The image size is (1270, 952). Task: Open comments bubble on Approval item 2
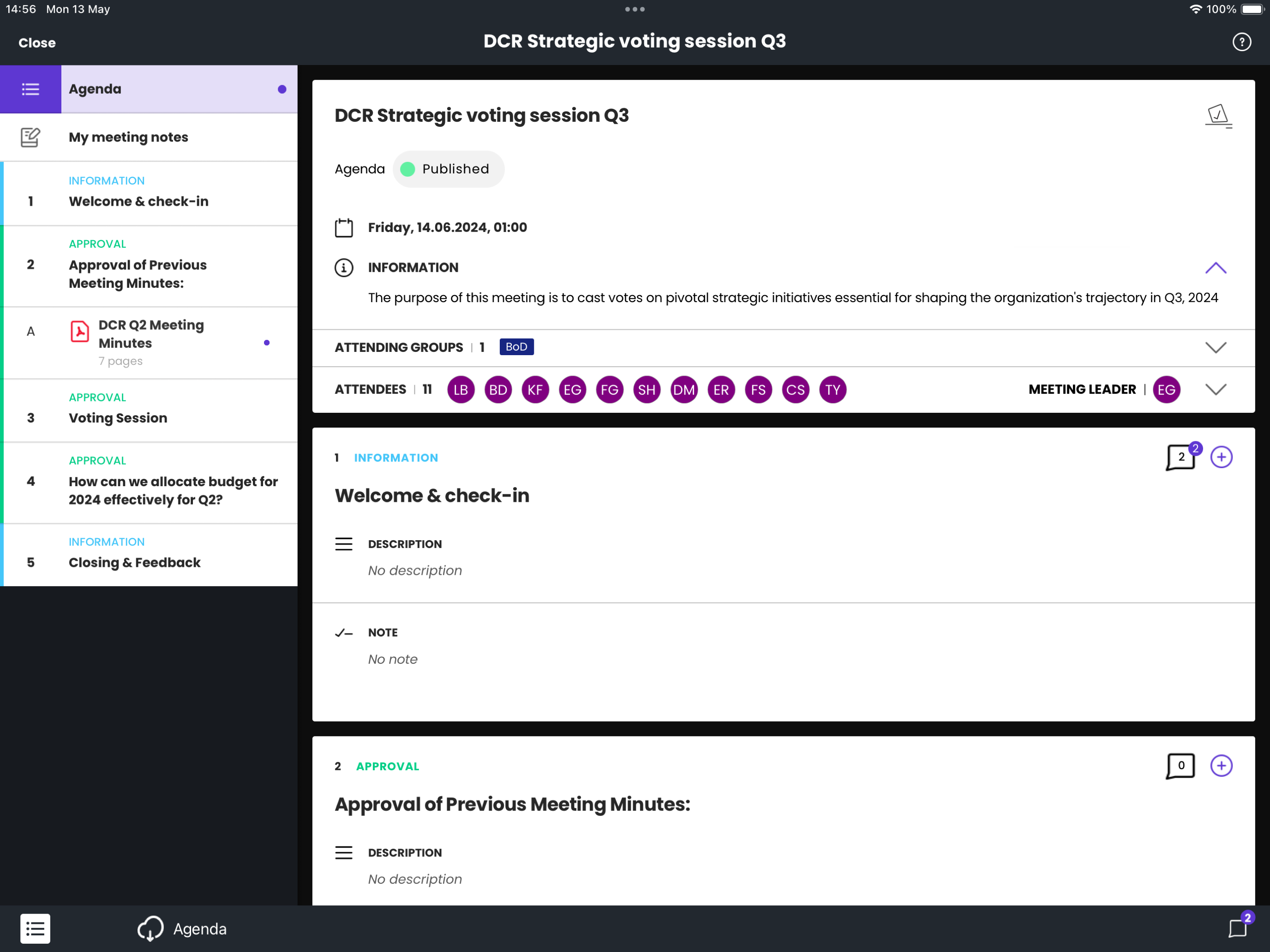click(x=1180, y=766)
